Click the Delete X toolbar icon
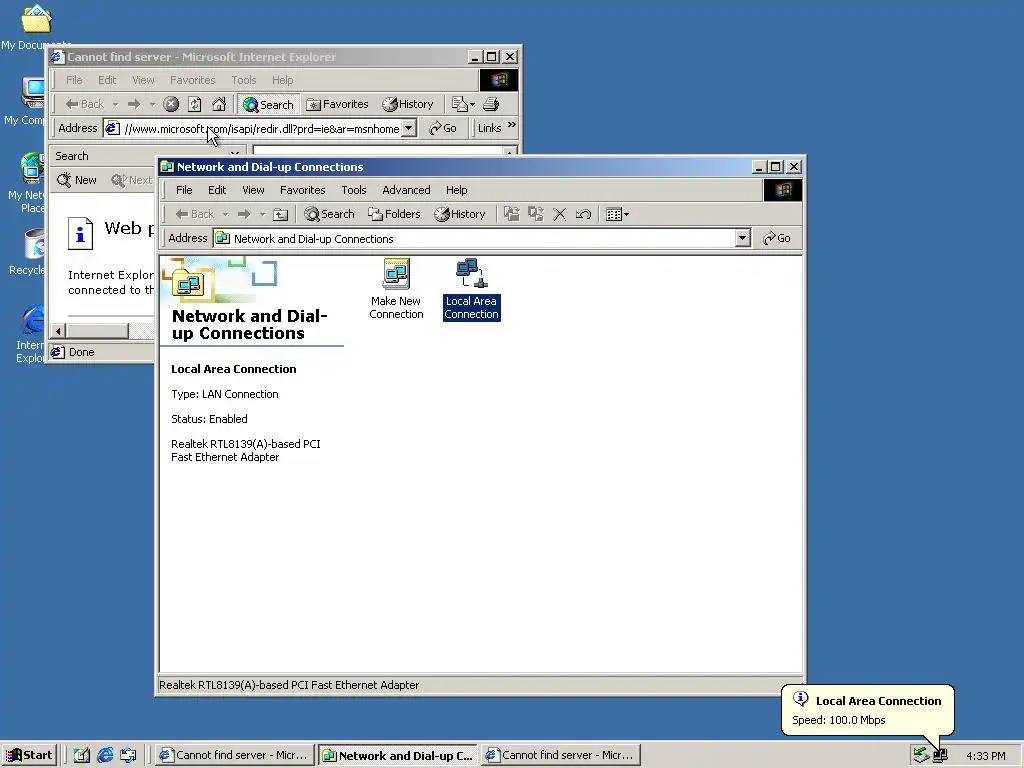The width and height of the screenshot is (1024, 768). pos(560,214)
